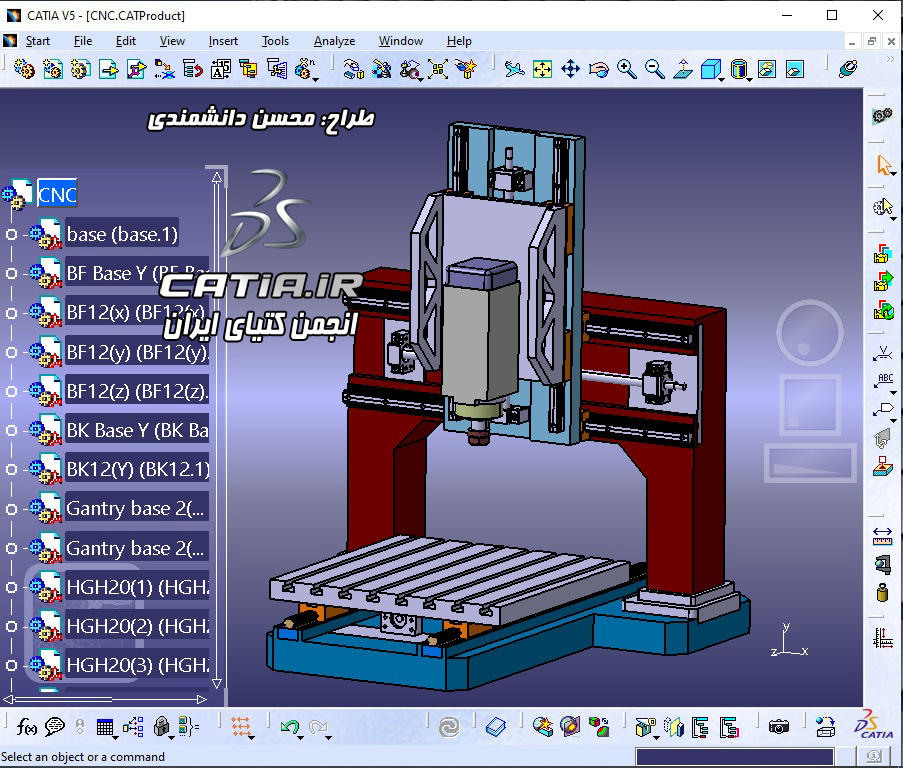
Task: Activate the Rotate view tool
Action: 599,69
